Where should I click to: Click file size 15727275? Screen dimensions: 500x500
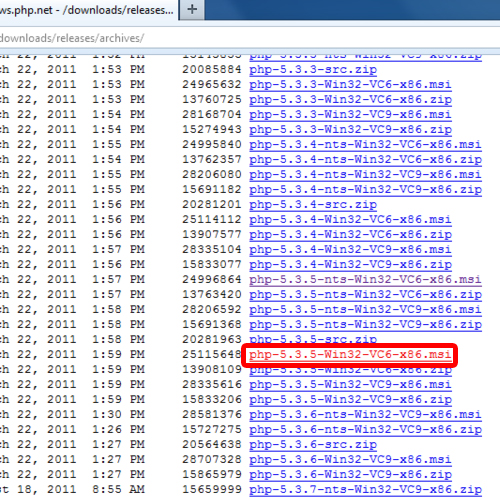pyautogui.click(x=212, y=429)
